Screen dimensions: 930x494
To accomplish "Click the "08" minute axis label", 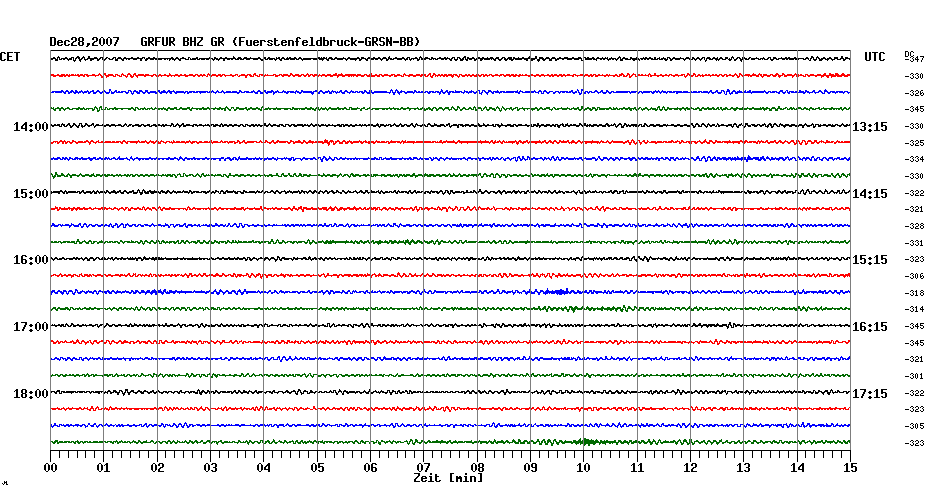I will point(477,468).
